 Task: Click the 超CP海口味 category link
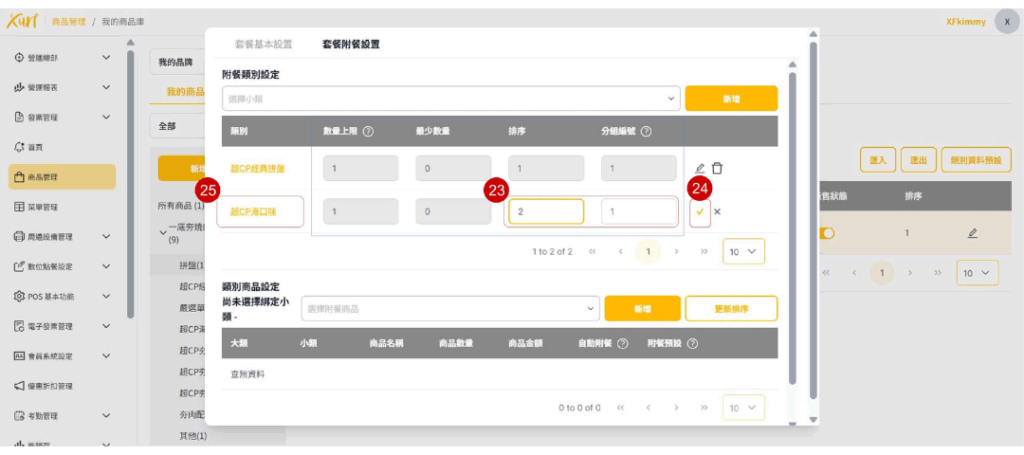(257, 211)
